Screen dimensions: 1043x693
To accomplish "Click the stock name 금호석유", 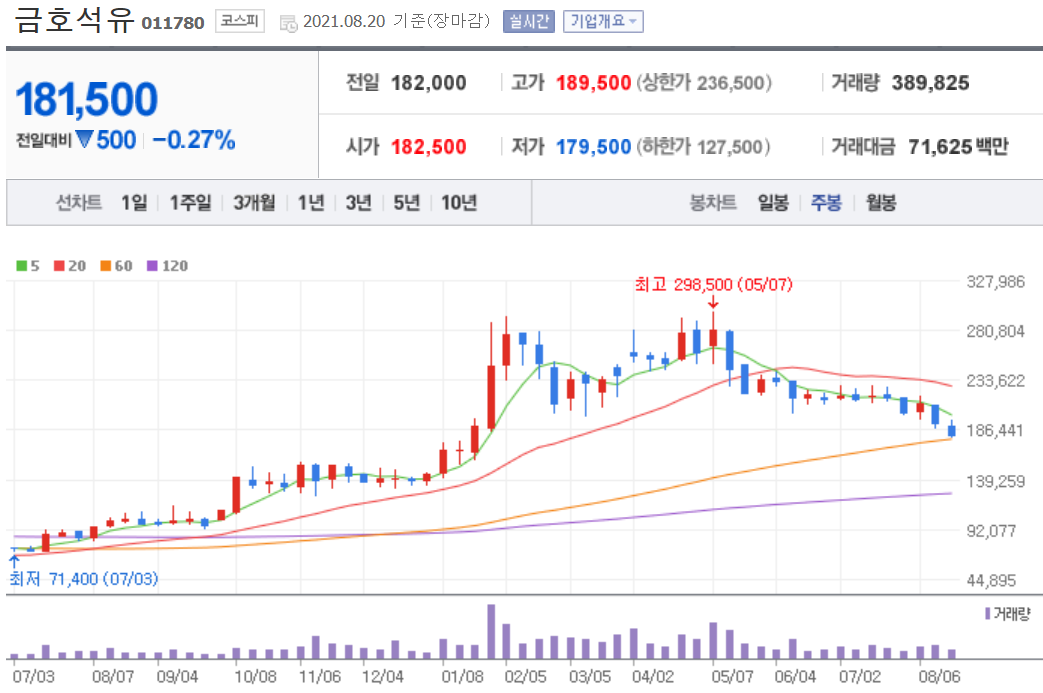I will (74, 20).
